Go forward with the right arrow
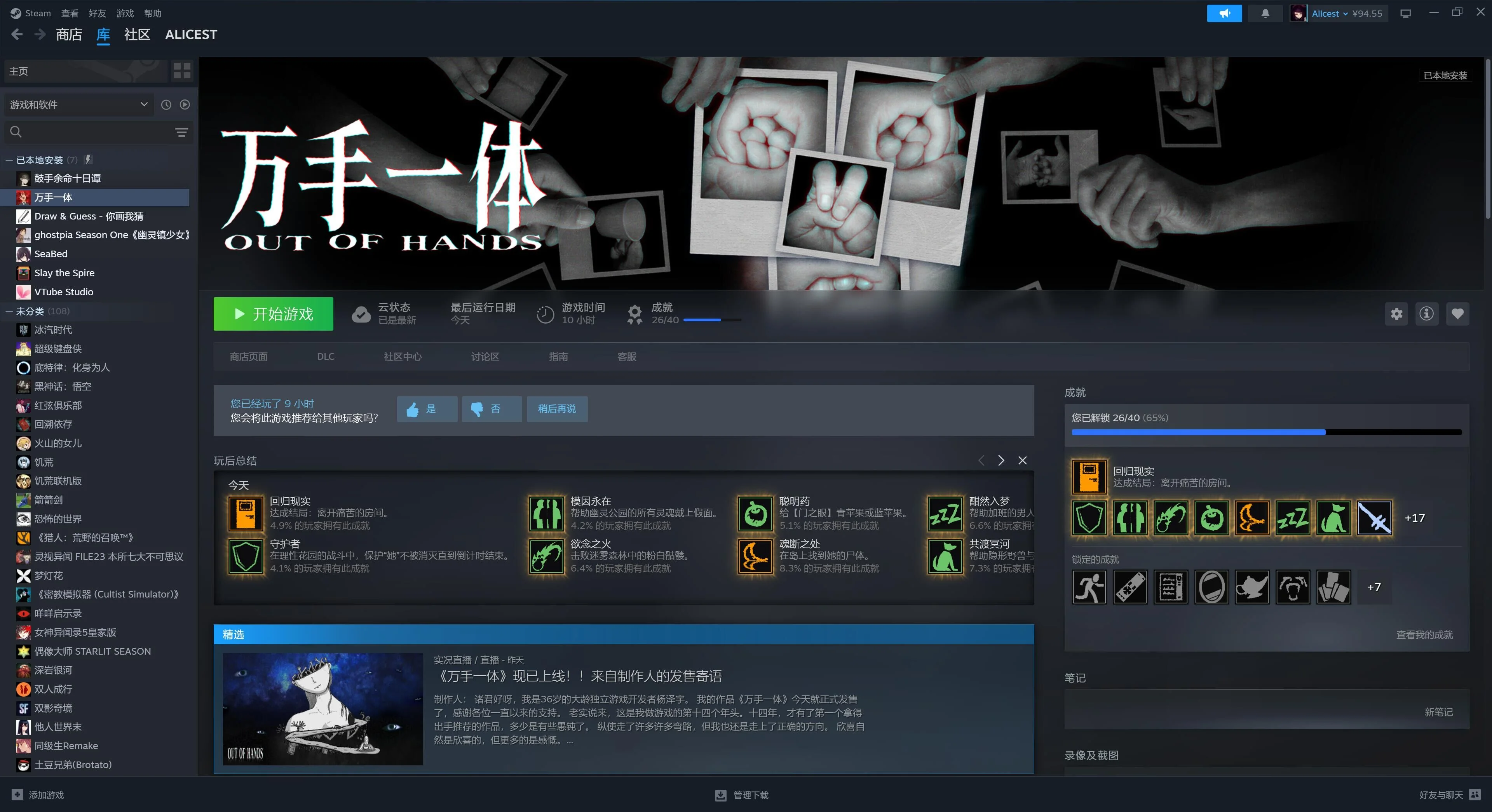The height and width of the screenshot is (812, 1492). 40,35
